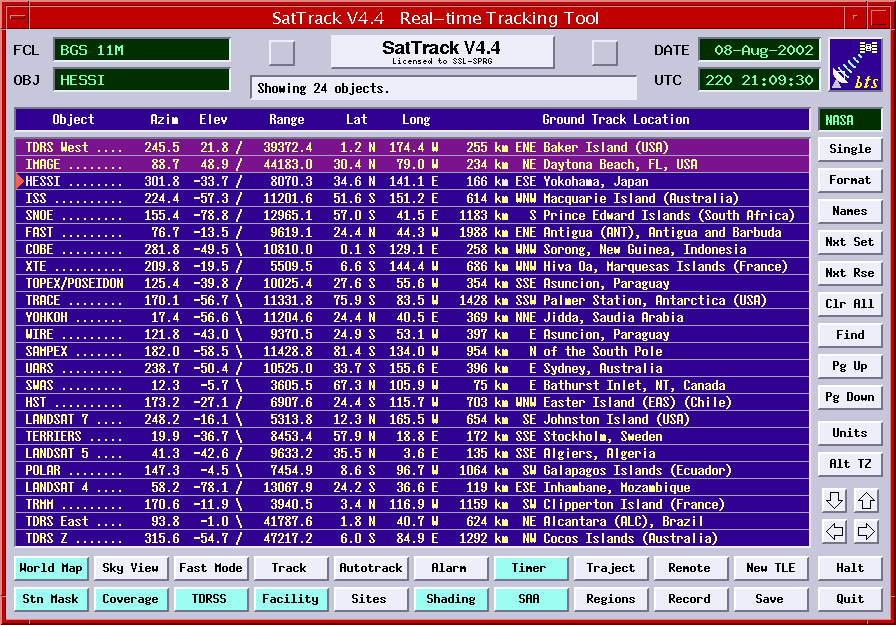Click the up arrow icon
This screenshot has width=896, height=625.
point(866,500)
